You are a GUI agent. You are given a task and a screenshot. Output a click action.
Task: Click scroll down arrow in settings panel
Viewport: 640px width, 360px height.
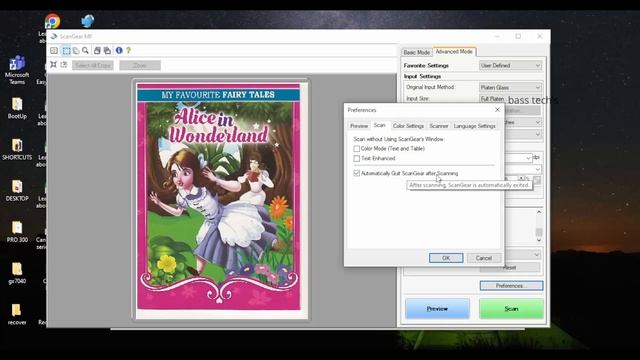(x=539, y=240)
